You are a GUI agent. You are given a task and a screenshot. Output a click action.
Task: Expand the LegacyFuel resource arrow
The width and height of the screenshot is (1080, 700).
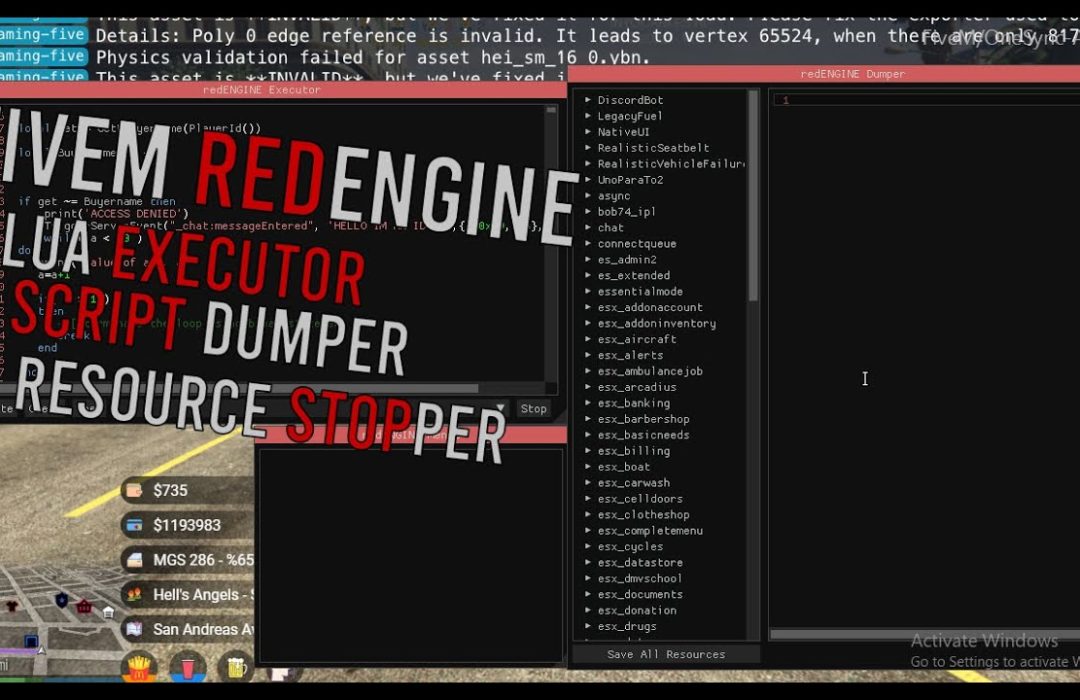point(588,116)
